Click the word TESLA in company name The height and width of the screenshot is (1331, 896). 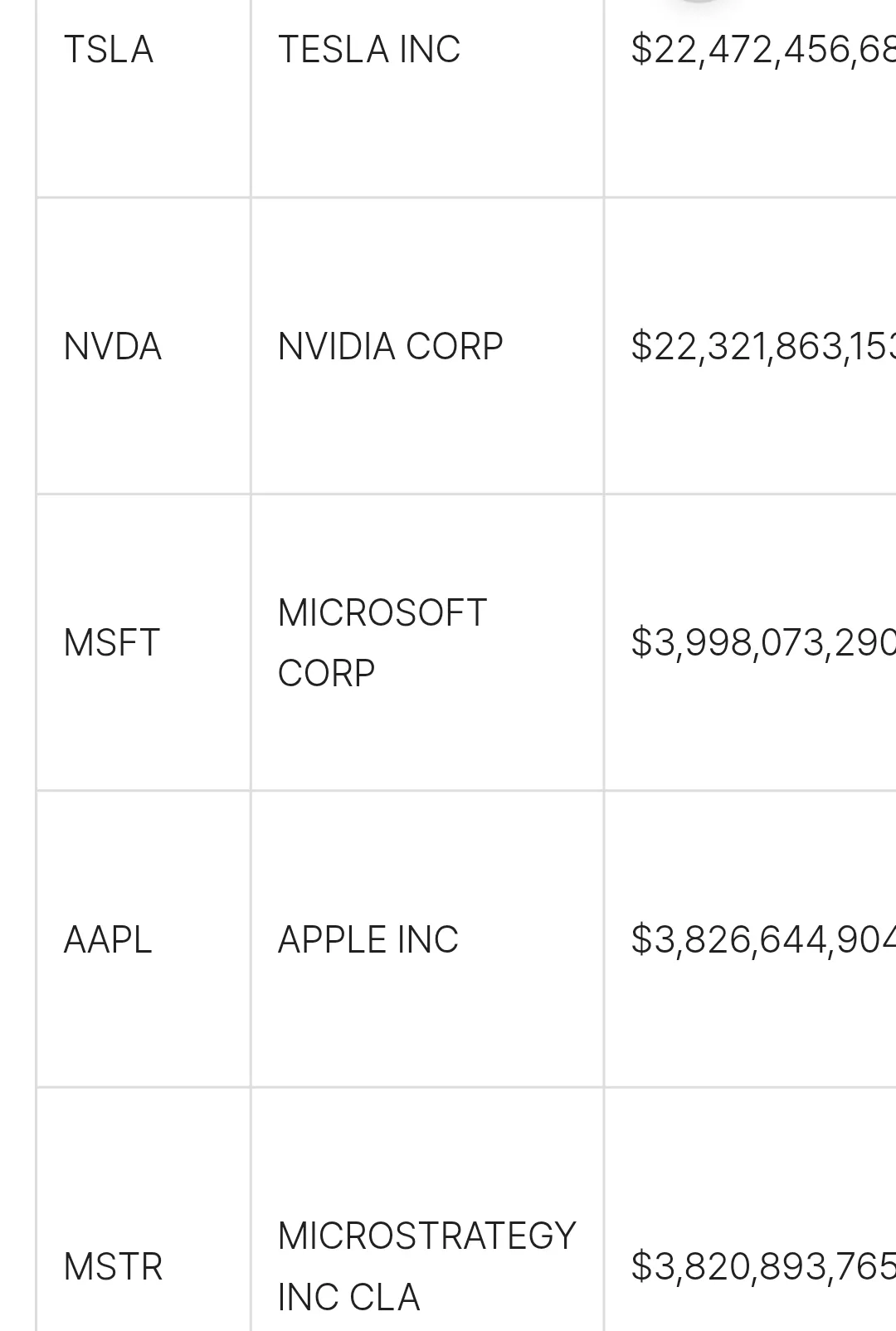coord(334,50)
